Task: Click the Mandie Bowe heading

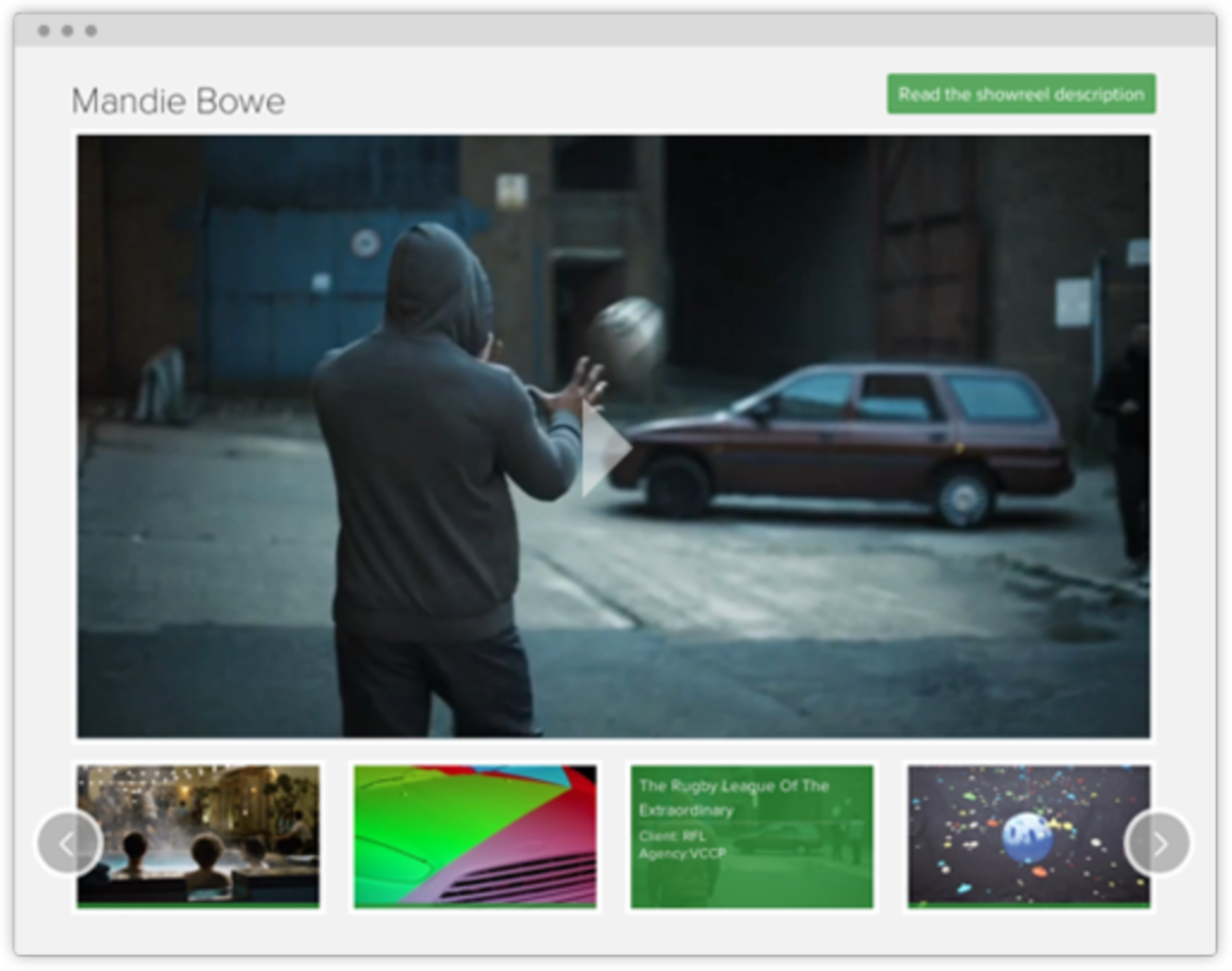Action: pyautogui.click(x=178, y=101)
